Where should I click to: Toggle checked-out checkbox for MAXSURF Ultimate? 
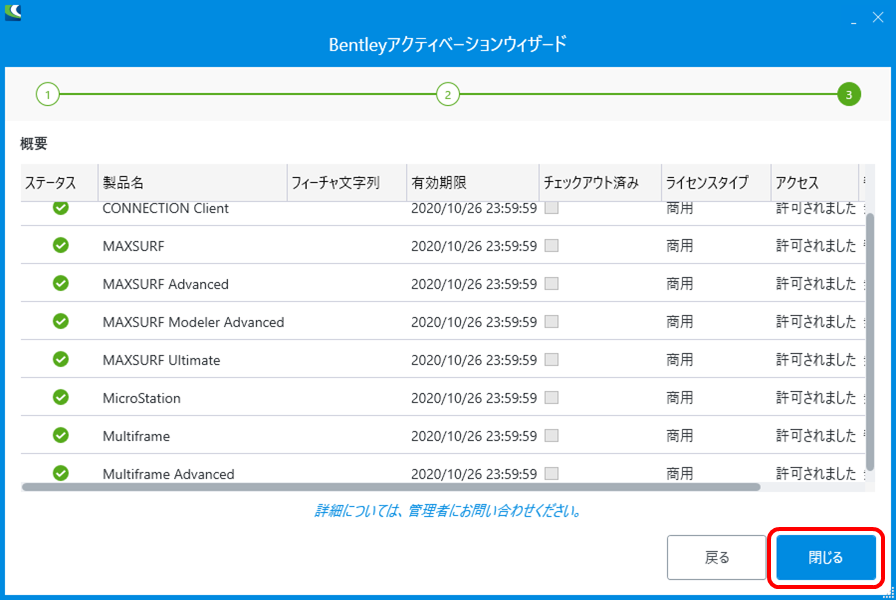pyautogui.click(x=551, y=359)
